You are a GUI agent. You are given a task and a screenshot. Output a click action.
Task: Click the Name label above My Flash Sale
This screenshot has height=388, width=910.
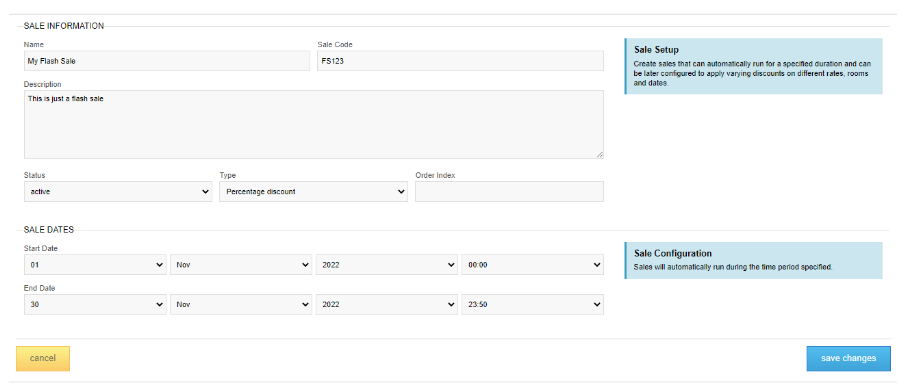click(x=34, y=45)
